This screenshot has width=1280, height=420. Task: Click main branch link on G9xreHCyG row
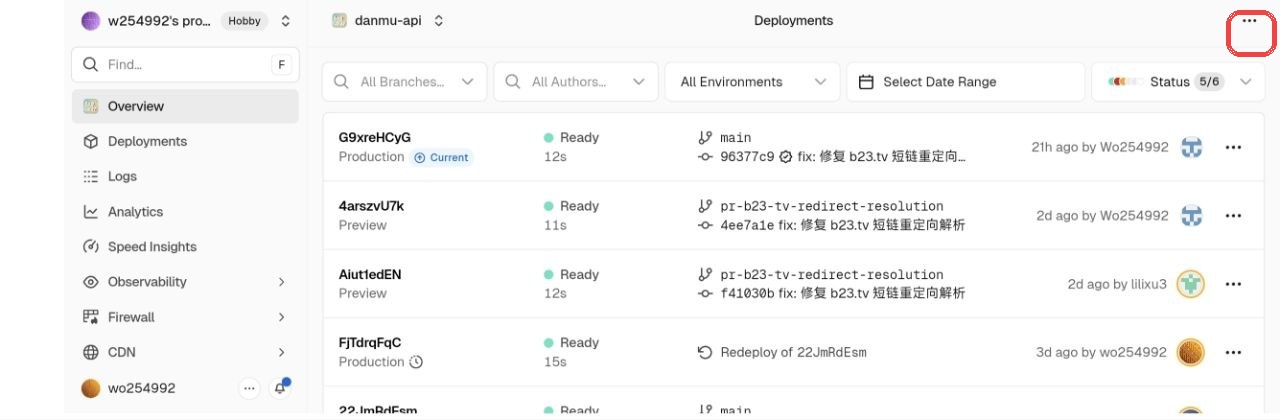coord(735,137)
